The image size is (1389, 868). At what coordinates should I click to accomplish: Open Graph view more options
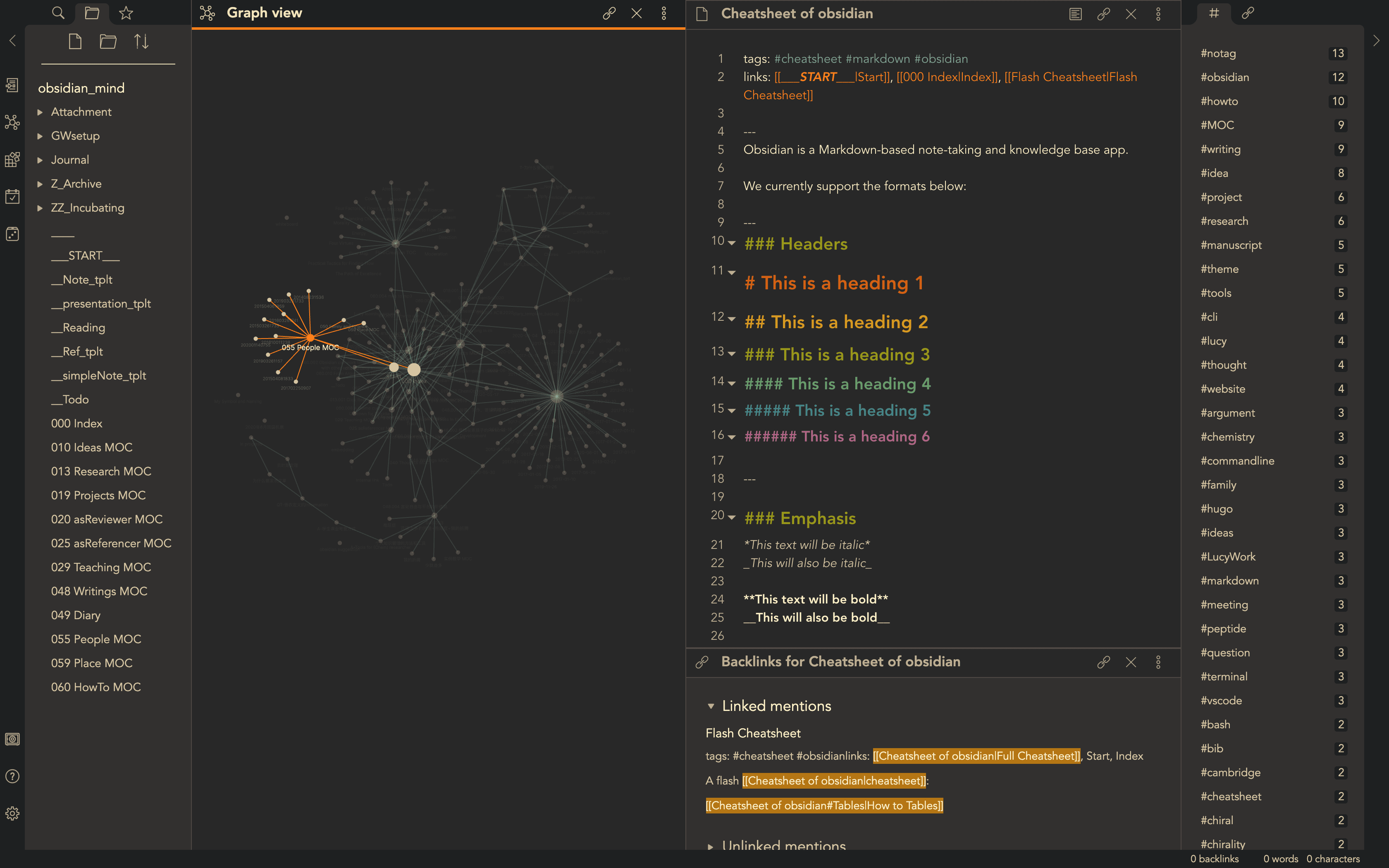664,13
